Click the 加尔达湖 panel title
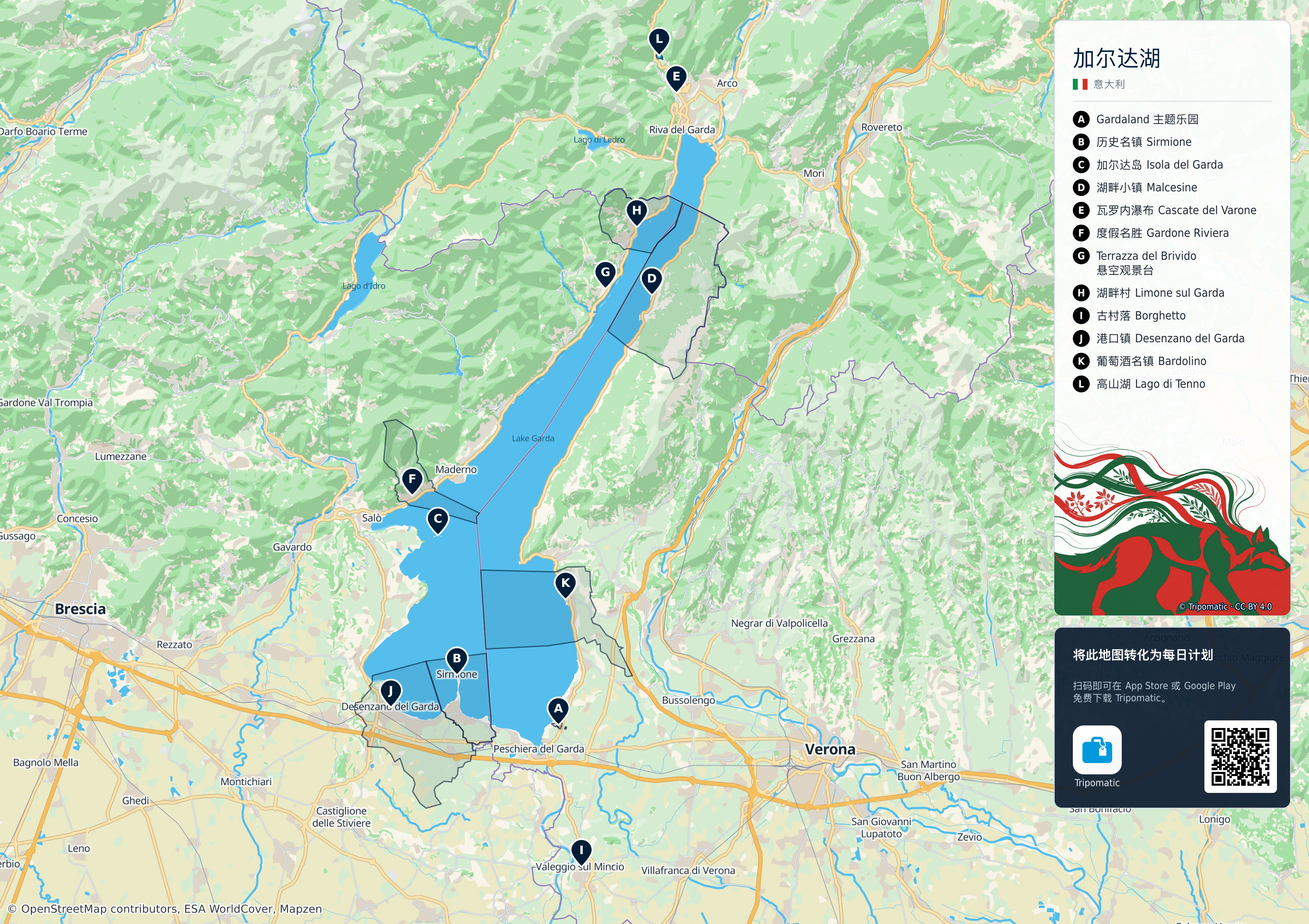Viewport: 1309px width, 924px height. [1116, 58]
